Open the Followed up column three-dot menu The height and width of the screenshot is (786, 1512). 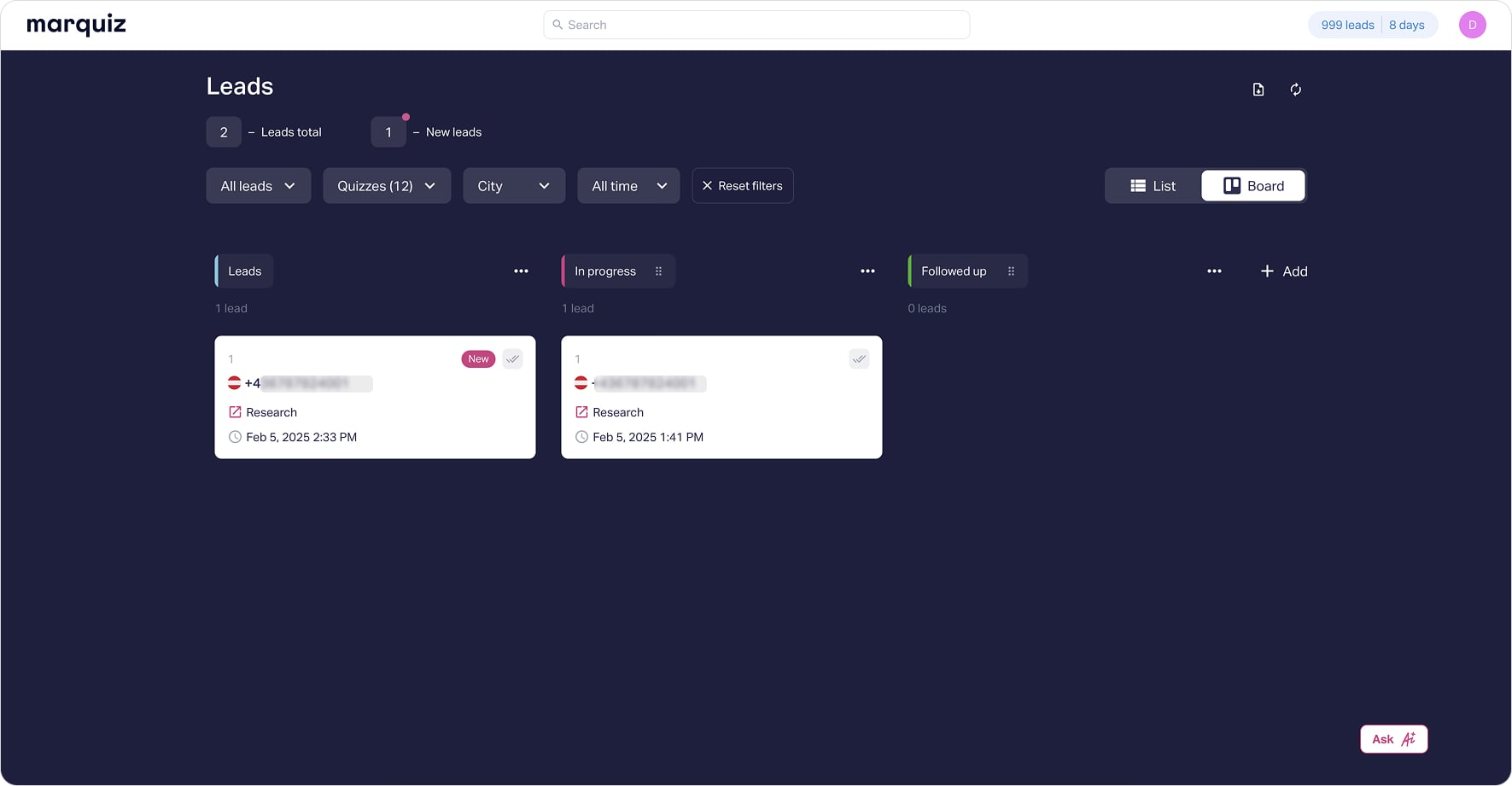tap(1214, 271)
